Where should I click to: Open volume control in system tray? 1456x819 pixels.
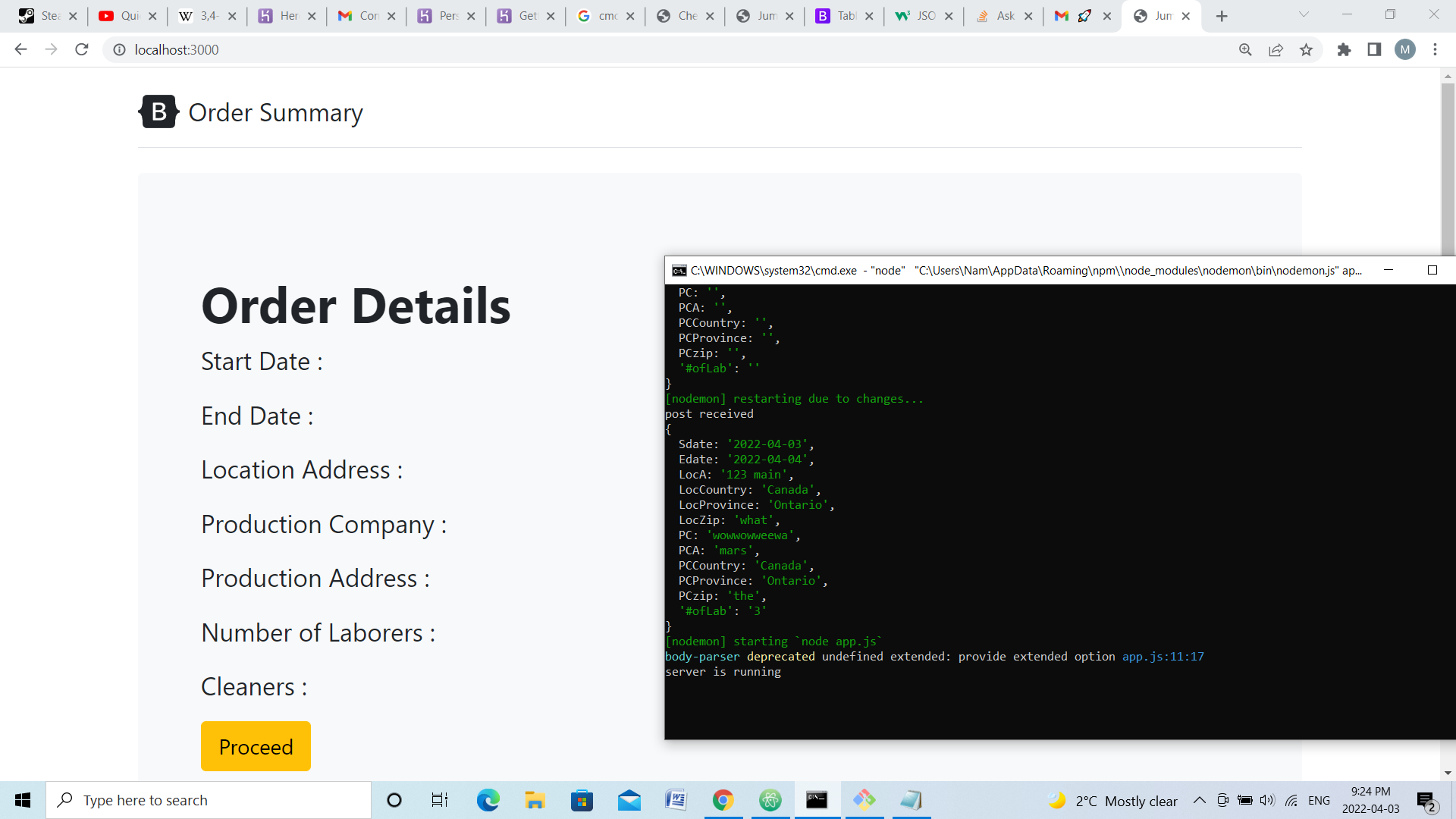pyautogui.click(x=1267, y=800)
